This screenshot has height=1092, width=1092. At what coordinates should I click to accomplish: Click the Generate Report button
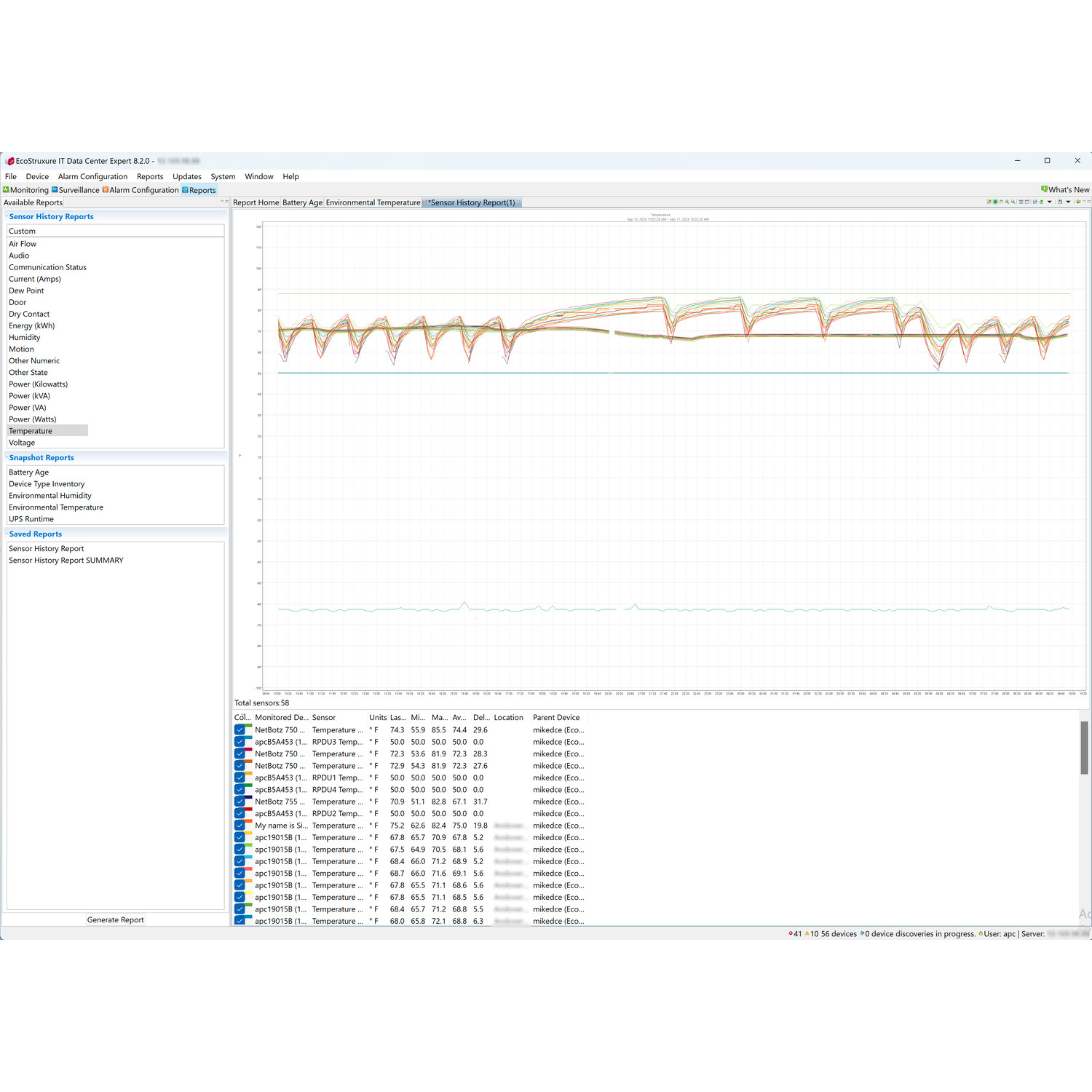pos(115,919)
